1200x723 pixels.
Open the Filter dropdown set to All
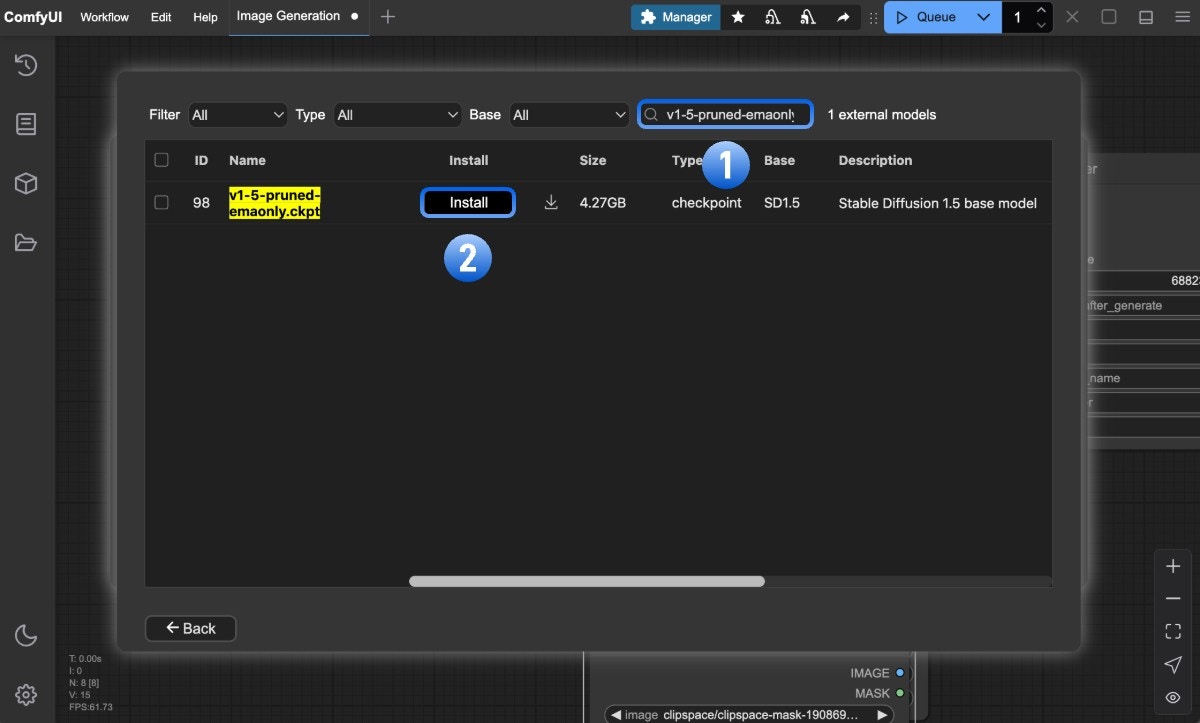(x=237, y=114)
